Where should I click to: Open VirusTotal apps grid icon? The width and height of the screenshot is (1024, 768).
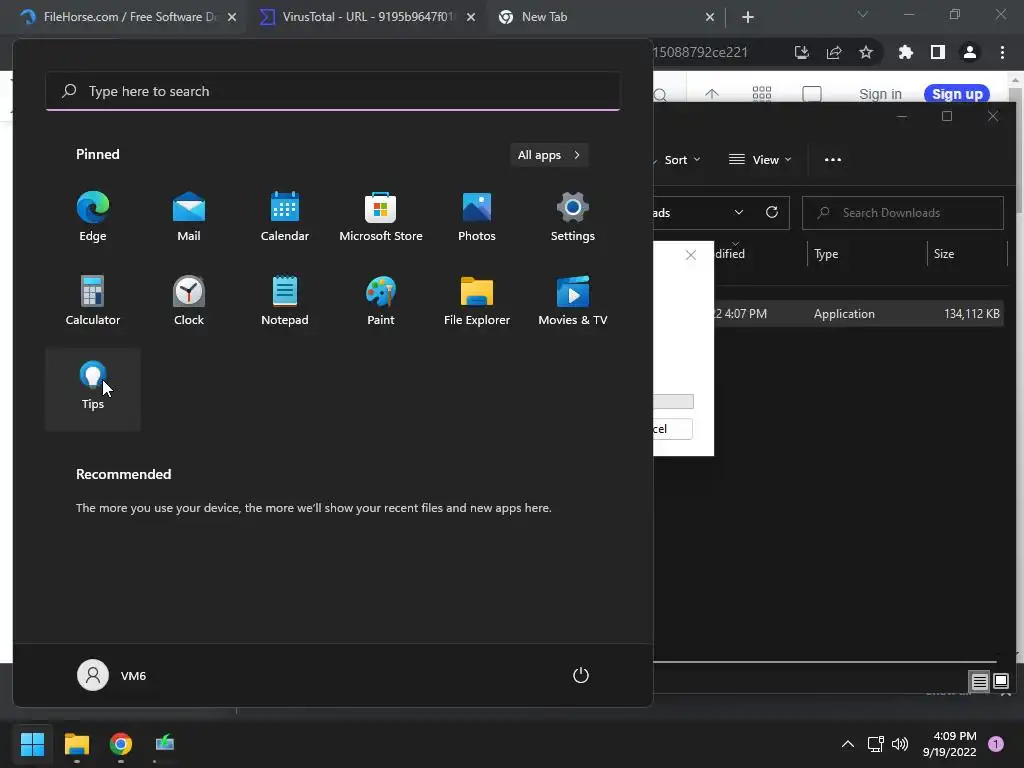[761, 93]
